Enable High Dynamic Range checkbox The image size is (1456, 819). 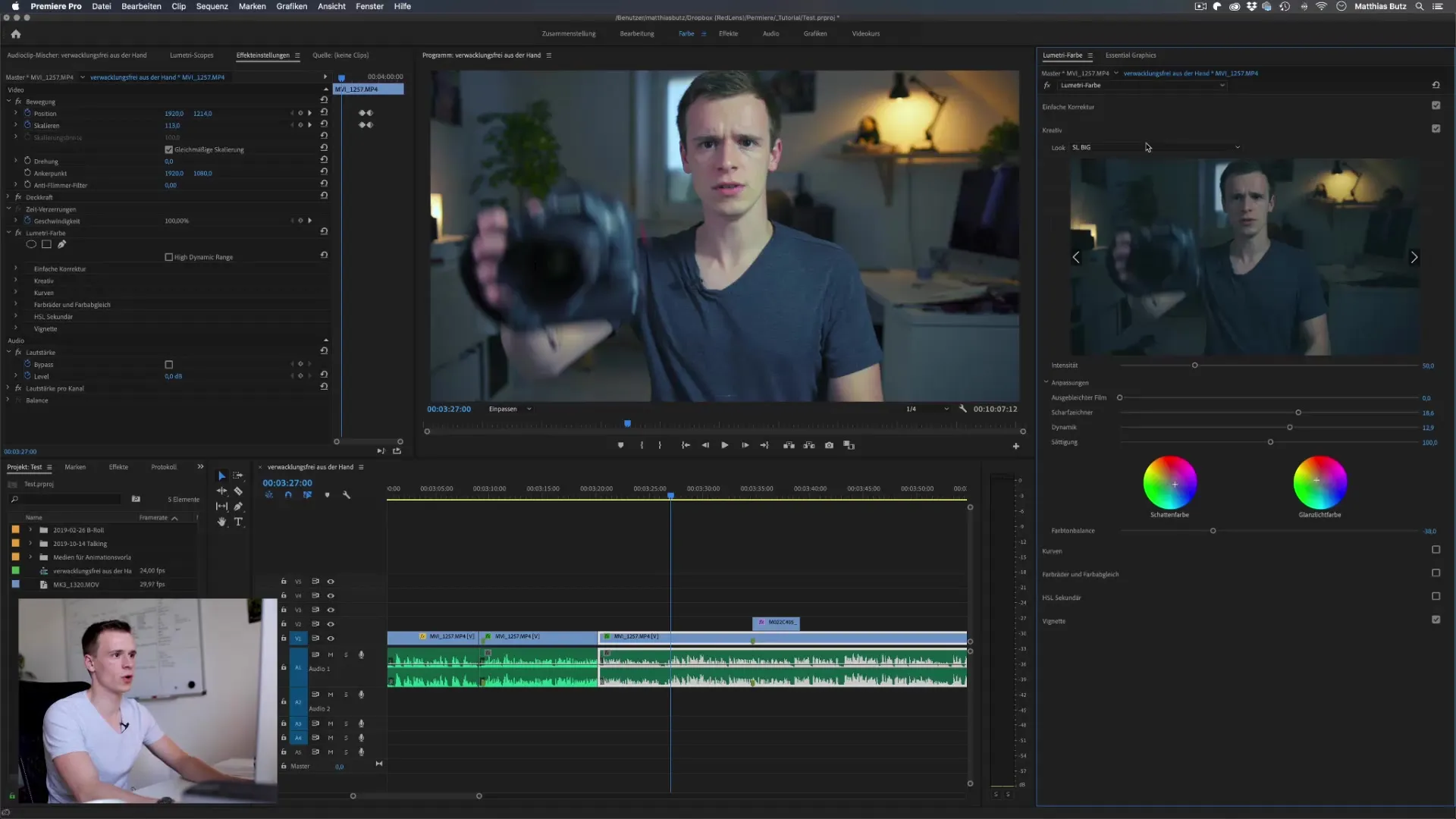tap(169, 257)
